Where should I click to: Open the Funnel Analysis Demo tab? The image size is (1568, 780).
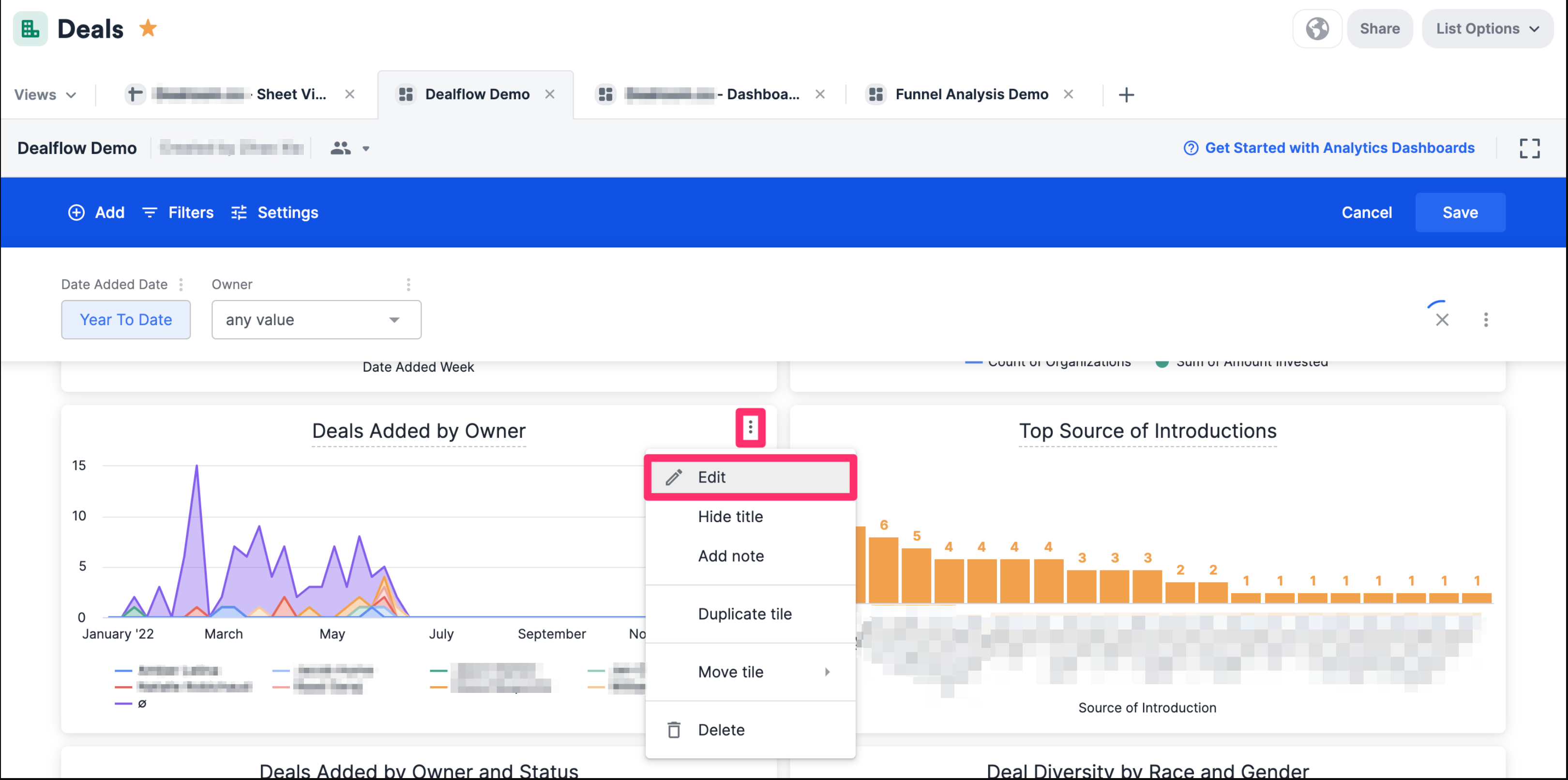click(x=971, y=94)
